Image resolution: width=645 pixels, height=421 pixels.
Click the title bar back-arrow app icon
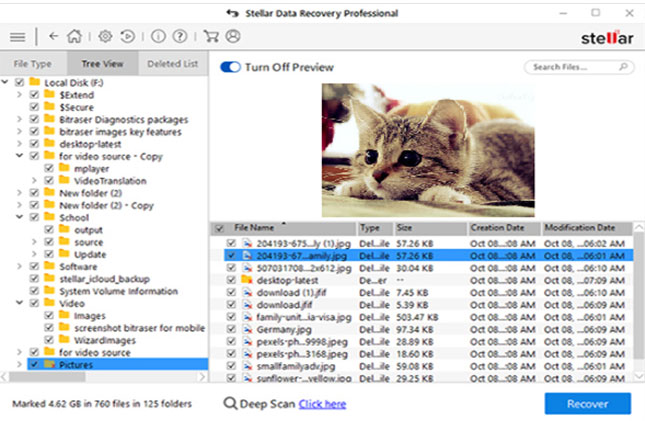(x=232, y=13)
